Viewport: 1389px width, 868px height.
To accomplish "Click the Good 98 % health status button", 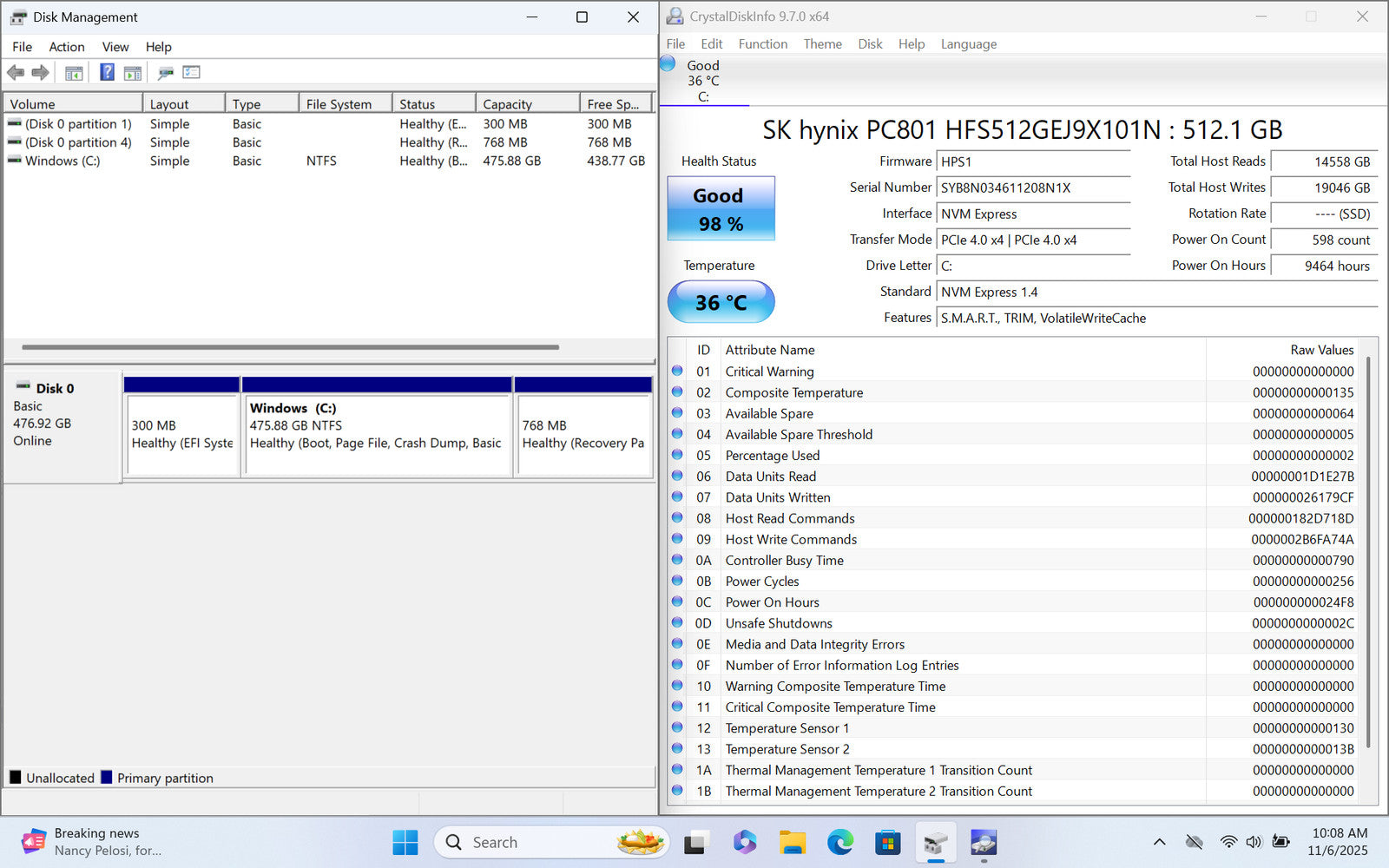I will click(x=721, y=209).
